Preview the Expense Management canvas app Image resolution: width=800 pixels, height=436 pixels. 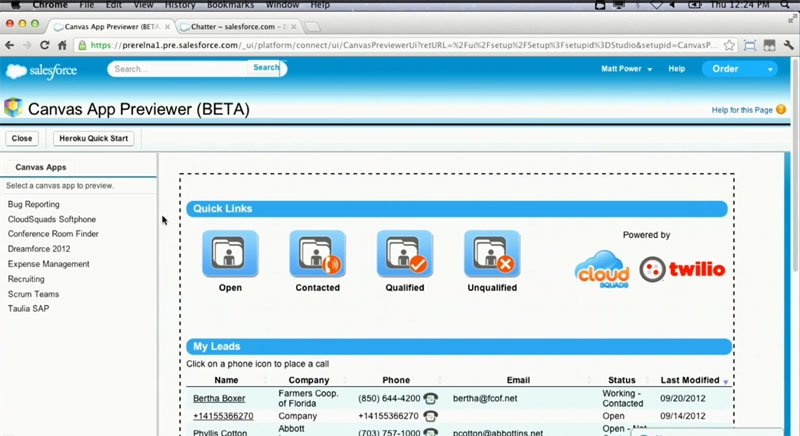pos(48,264)
